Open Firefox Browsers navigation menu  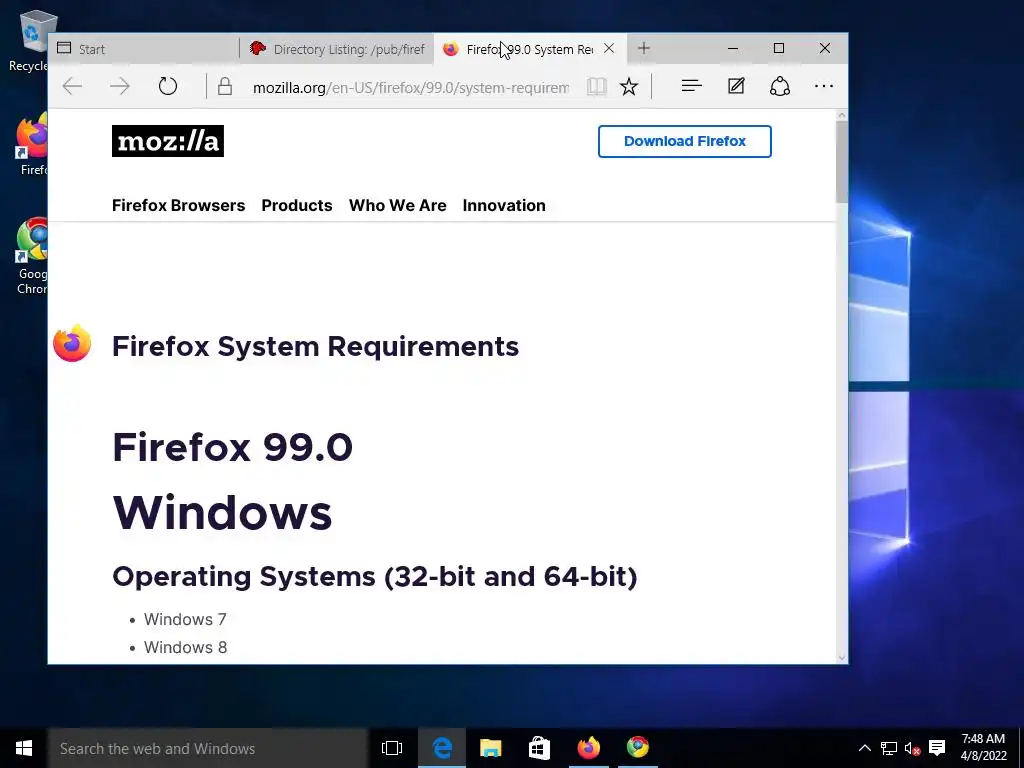pos(178,205)
